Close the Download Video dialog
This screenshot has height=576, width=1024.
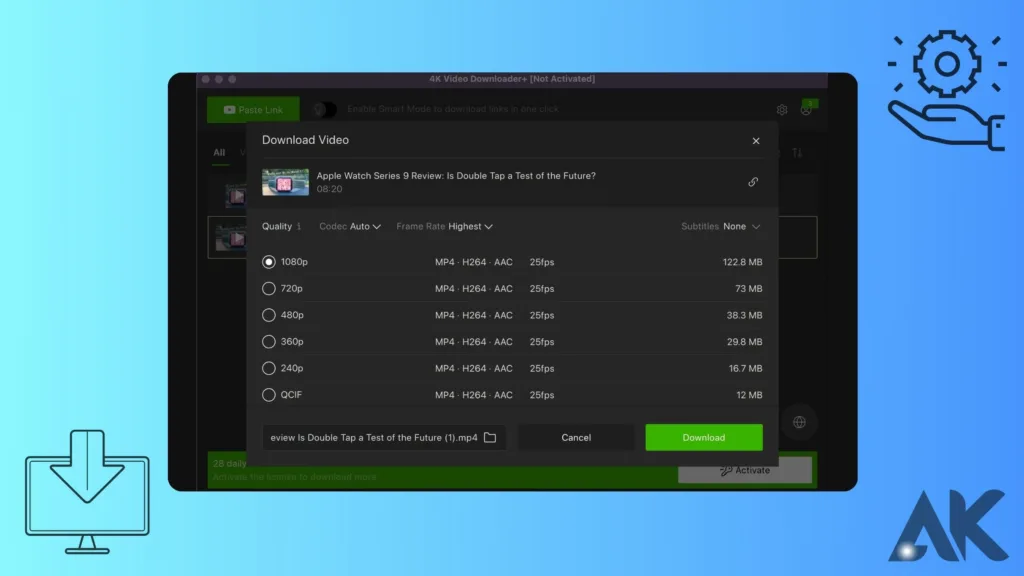(756, 140)
